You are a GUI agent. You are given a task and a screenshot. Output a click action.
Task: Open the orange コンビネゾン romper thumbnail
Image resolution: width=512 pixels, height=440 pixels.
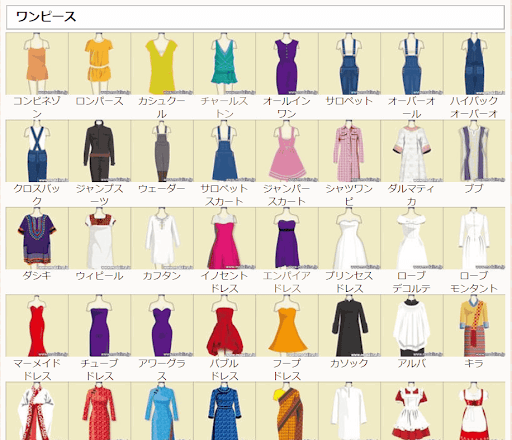point(37,64)
